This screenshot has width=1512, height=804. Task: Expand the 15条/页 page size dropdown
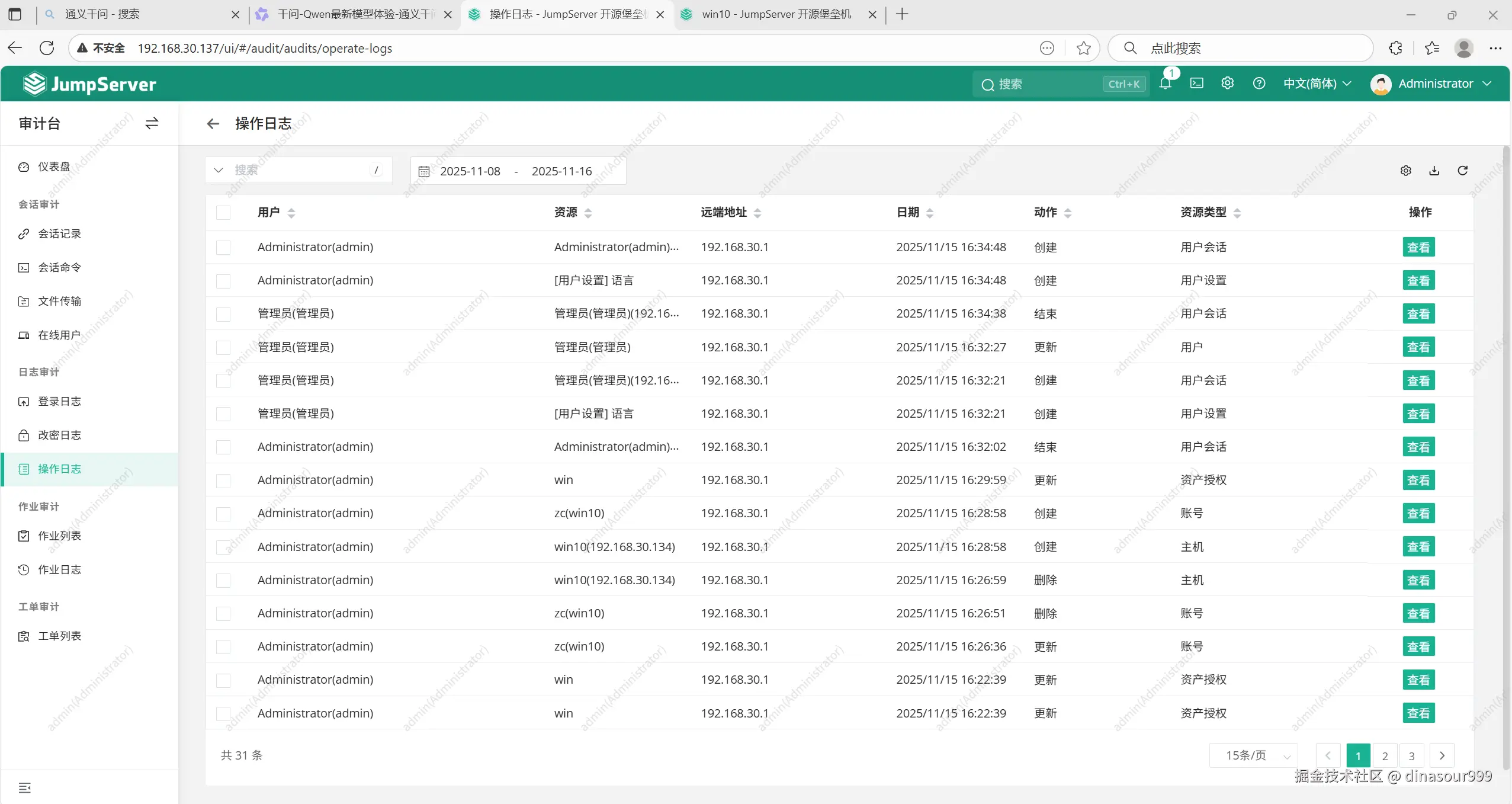click(x=1254, y=755)
